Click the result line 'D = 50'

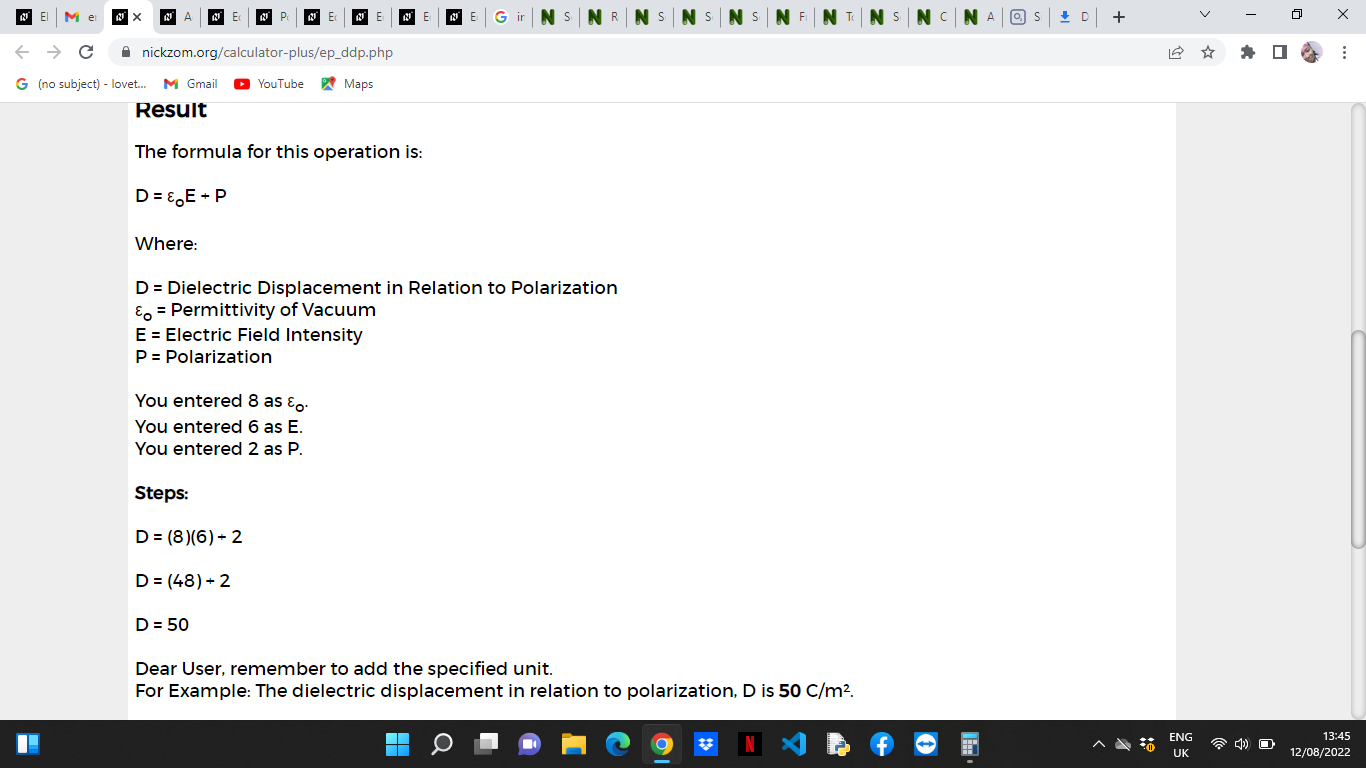[162, 625]
